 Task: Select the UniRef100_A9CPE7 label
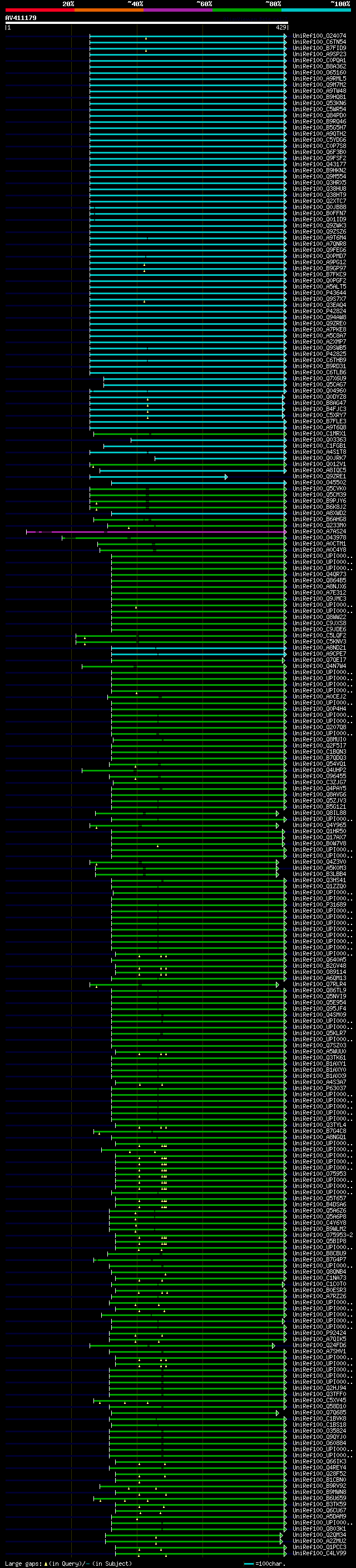(319, 654)
